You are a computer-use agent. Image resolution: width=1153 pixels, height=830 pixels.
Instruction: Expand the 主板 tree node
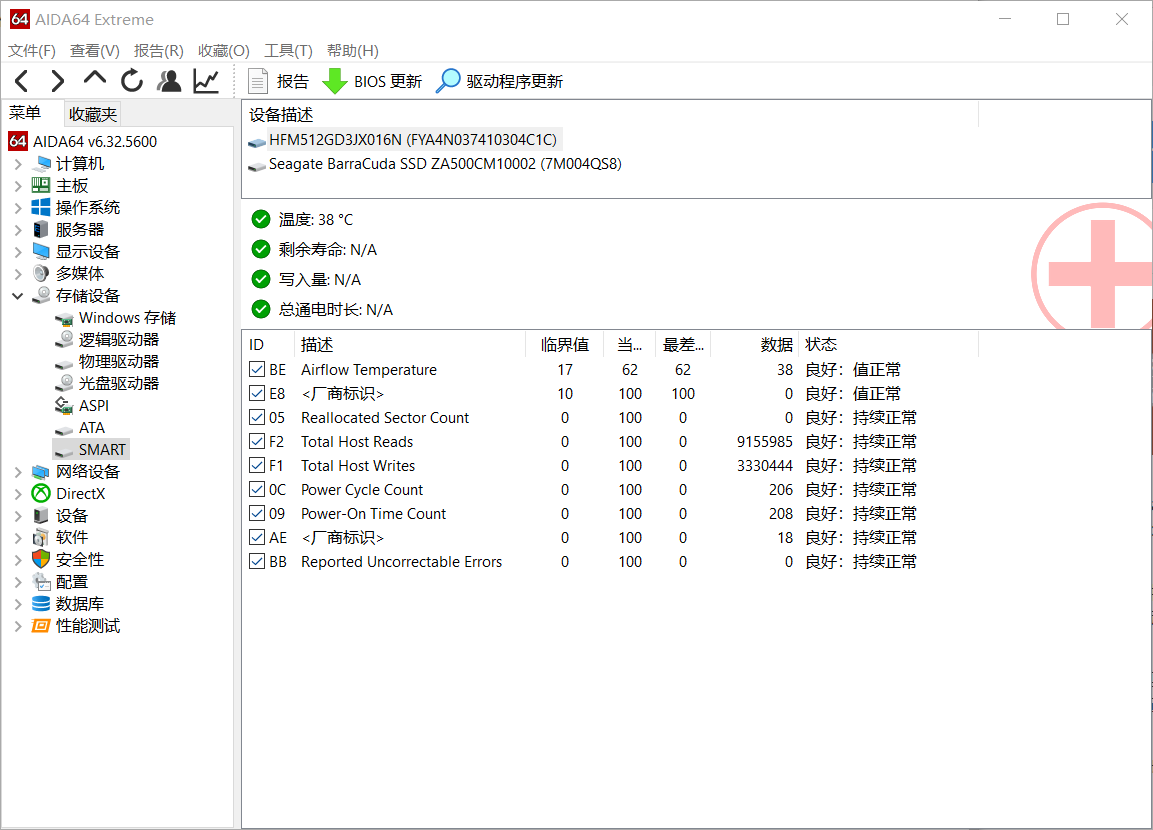[18, 186]
